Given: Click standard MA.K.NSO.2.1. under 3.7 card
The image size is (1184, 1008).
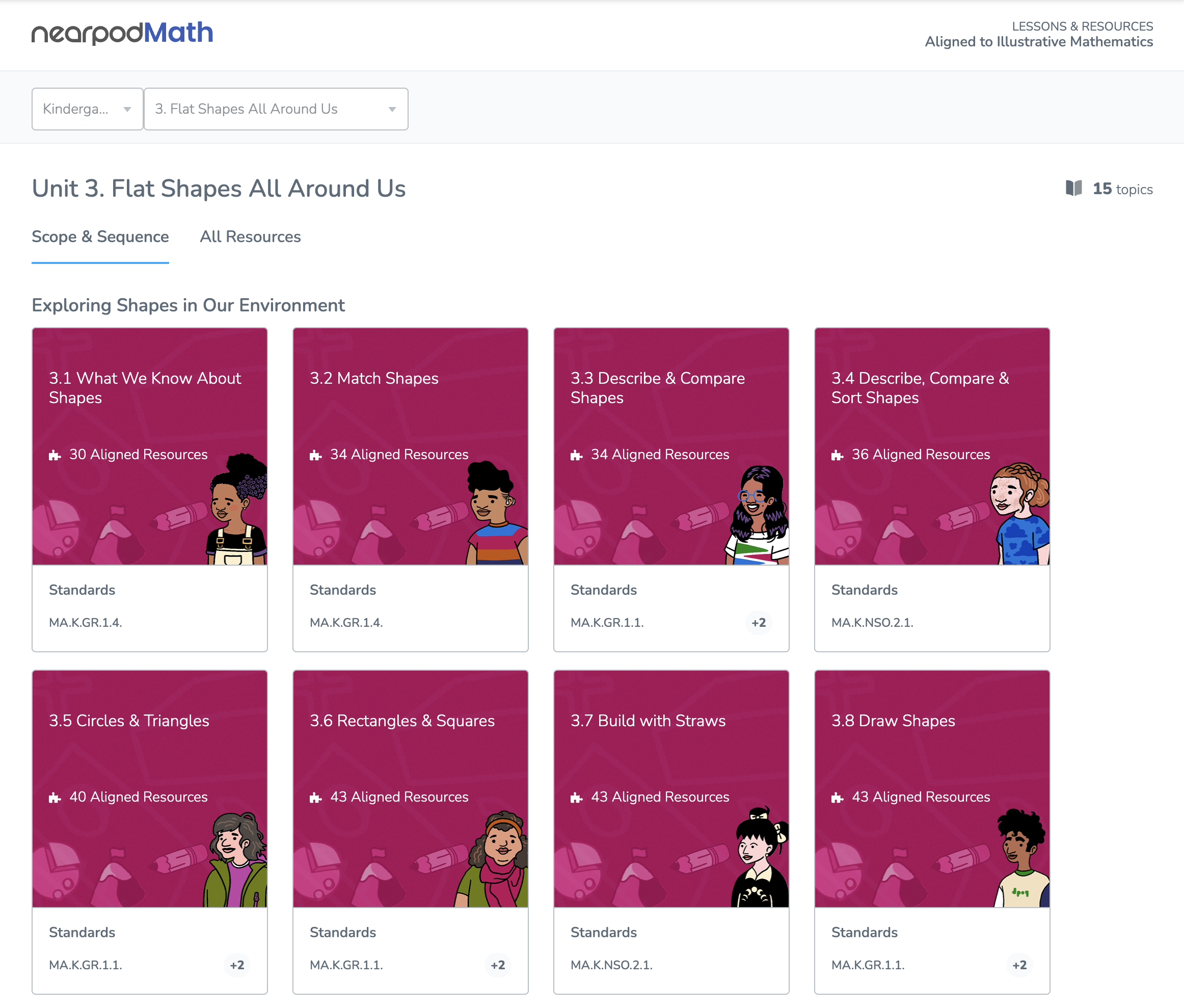Looking at the screenshot, I should click(611, 965).
